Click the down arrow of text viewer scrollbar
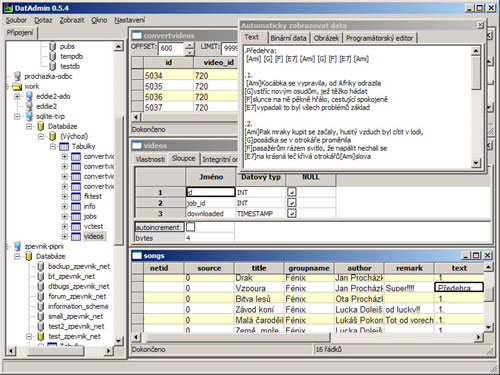This screenshot has width=500, height=375. click(x=476, y=163)
